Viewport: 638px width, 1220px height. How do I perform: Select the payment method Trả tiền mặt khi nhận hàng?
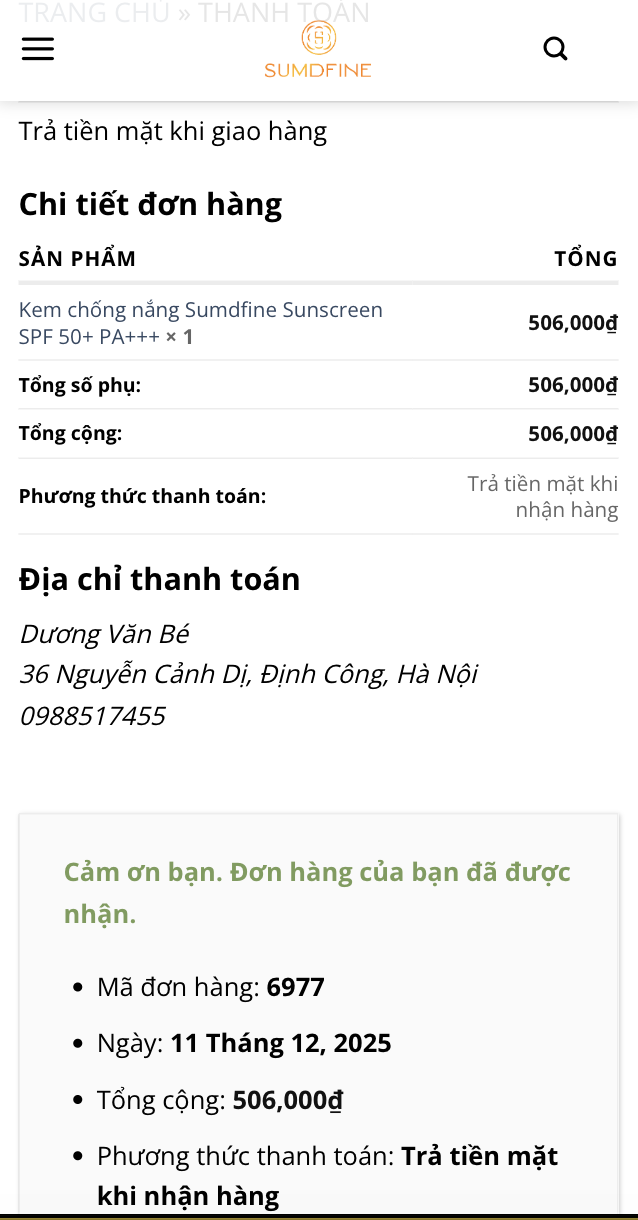click(543, 496)
